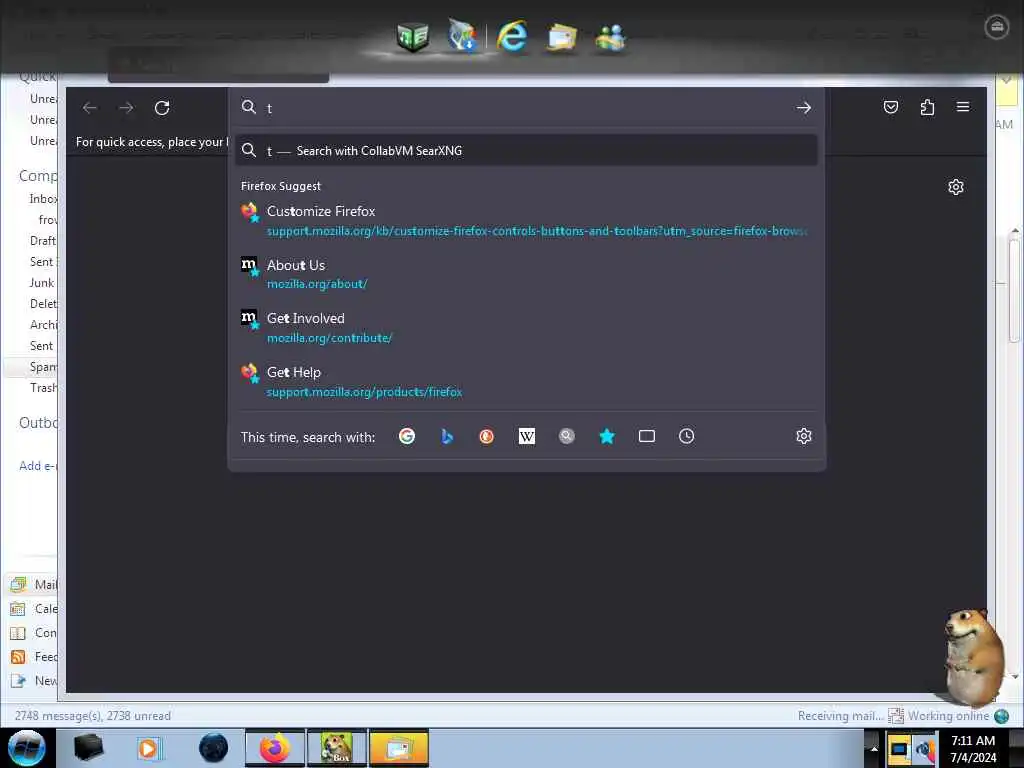Open the About Us mozilla.org suggestion
This screenshot has width=1024, height=768.
point(526,274)
